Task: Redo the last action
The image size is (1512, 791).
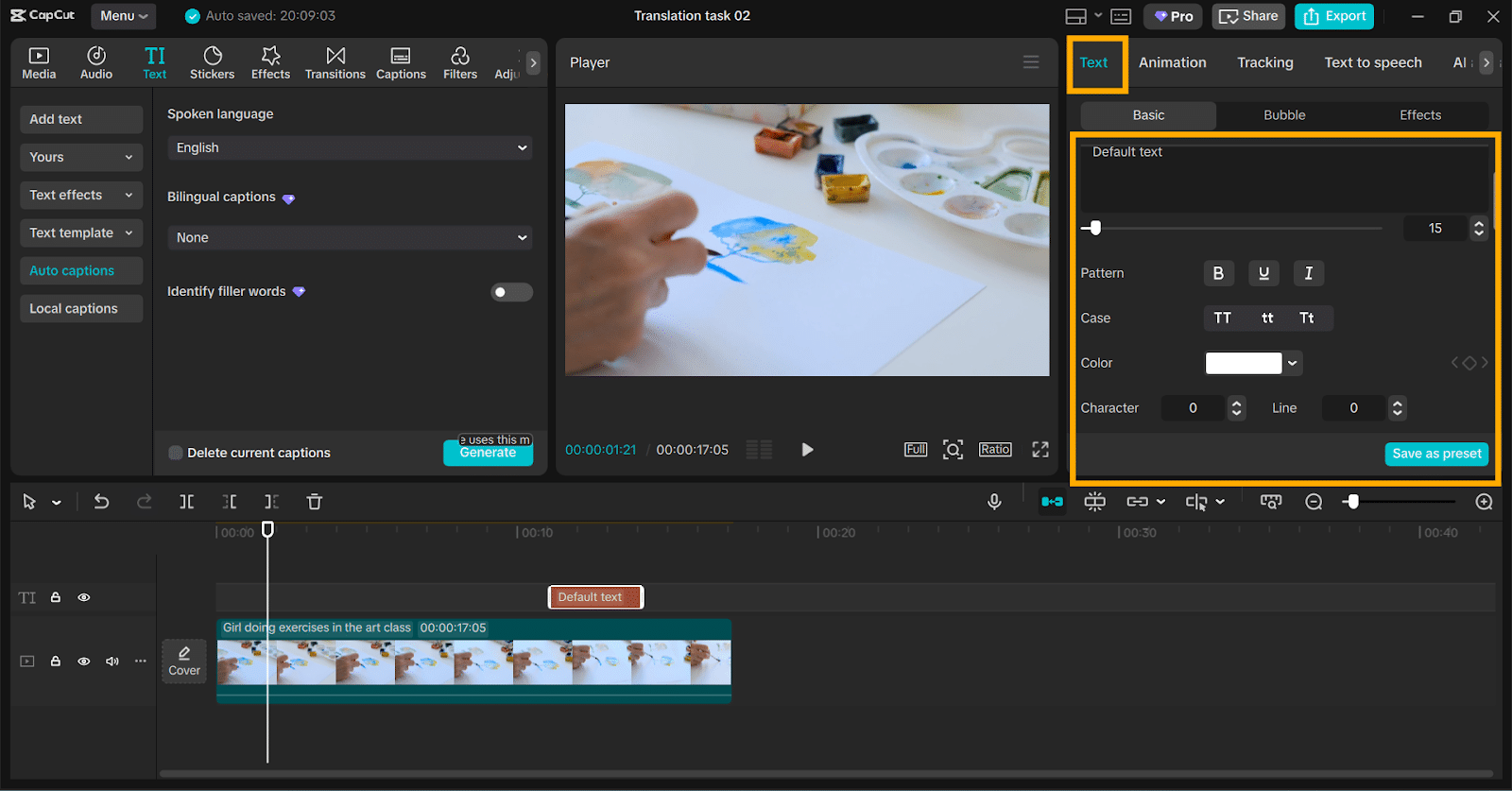Action: tap(144, 502)
